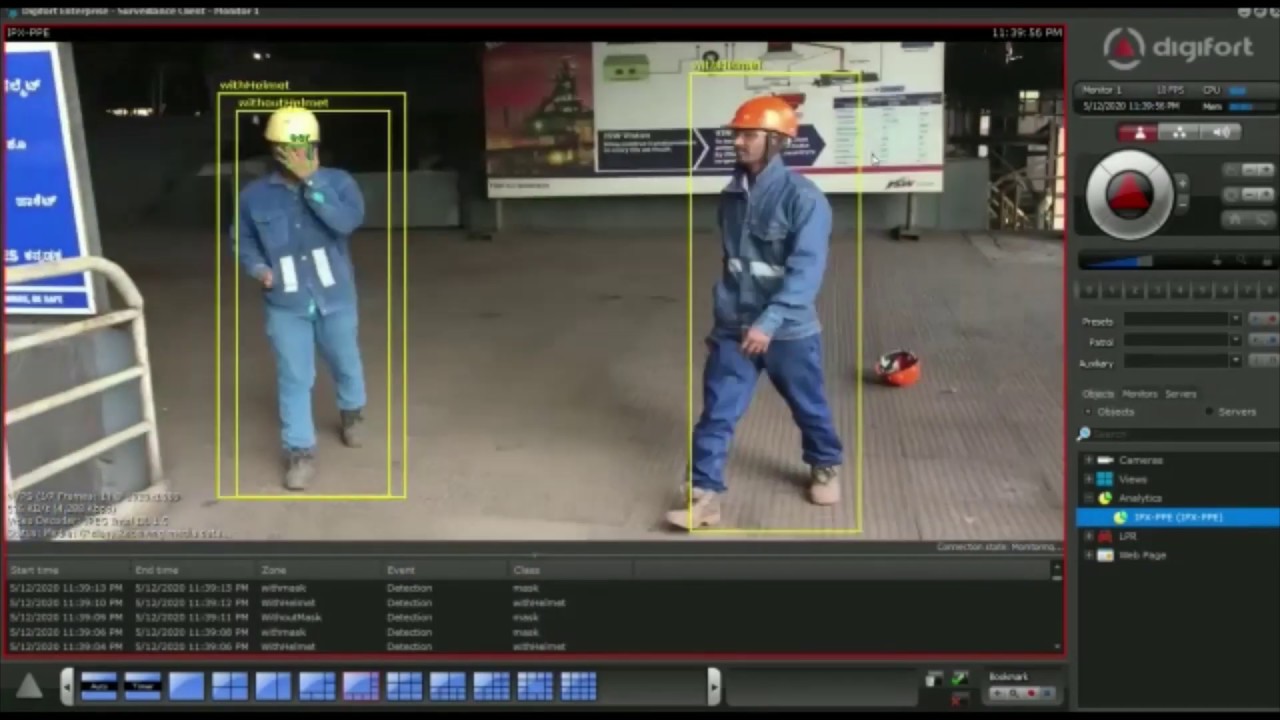1280x720 pixels.
Task: Select the PTZ control tab with red person icon
Action: tap(1139, 132)
